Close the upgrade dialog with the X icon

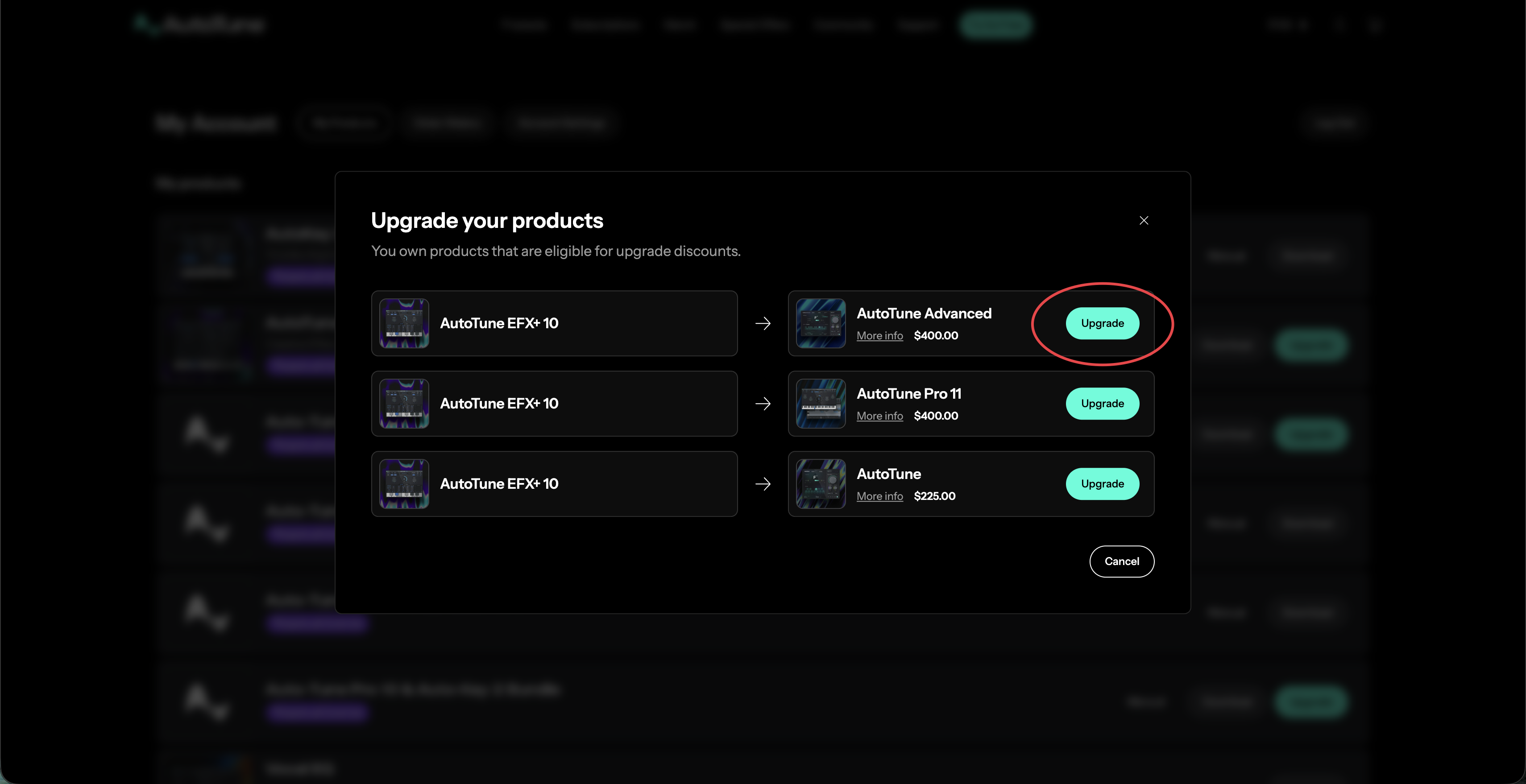[1144, 220]
